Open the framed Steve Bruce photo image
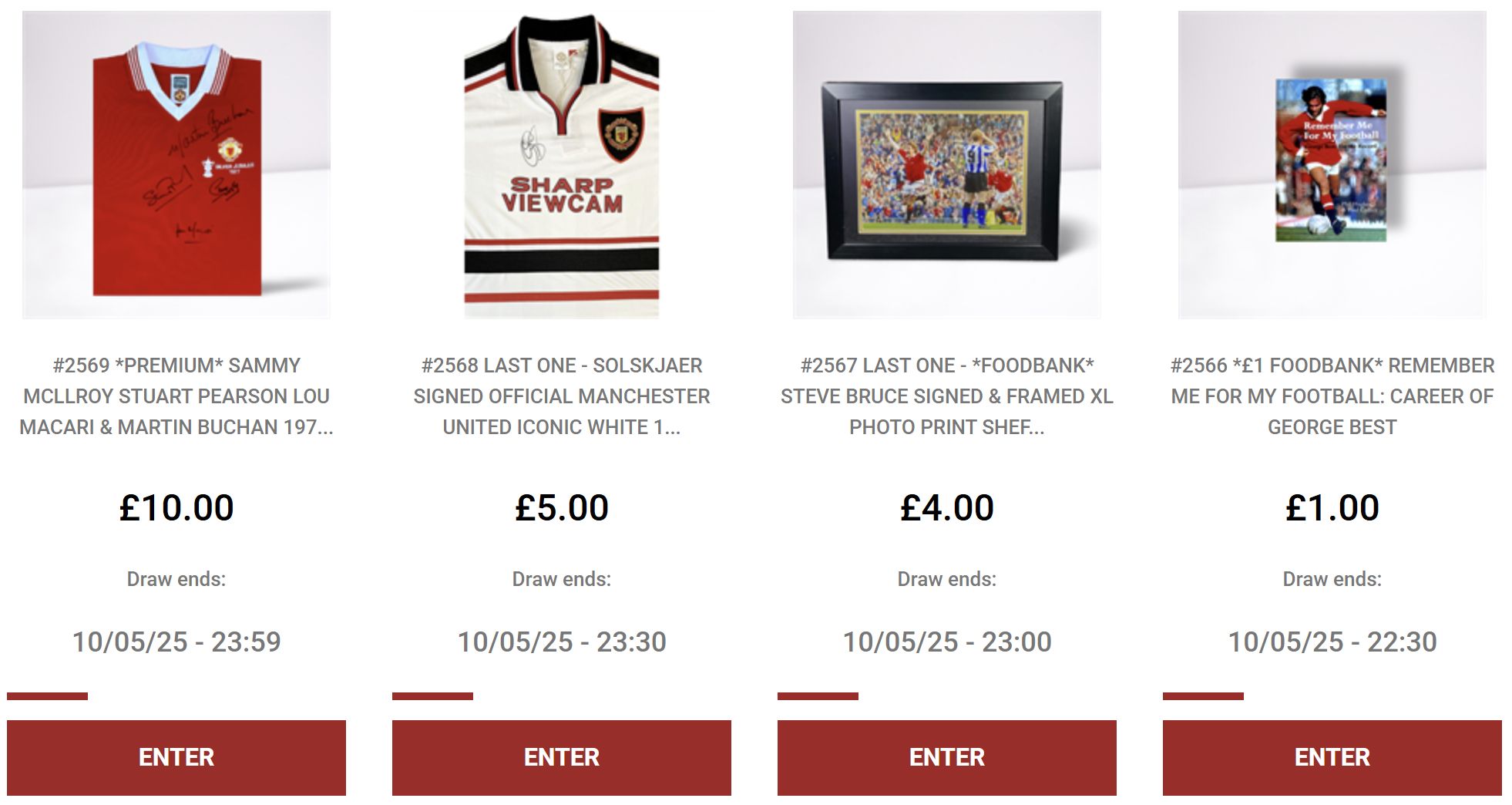Image resolution: width=1512 pixels, height=805 pixels. tap(947, 164)
